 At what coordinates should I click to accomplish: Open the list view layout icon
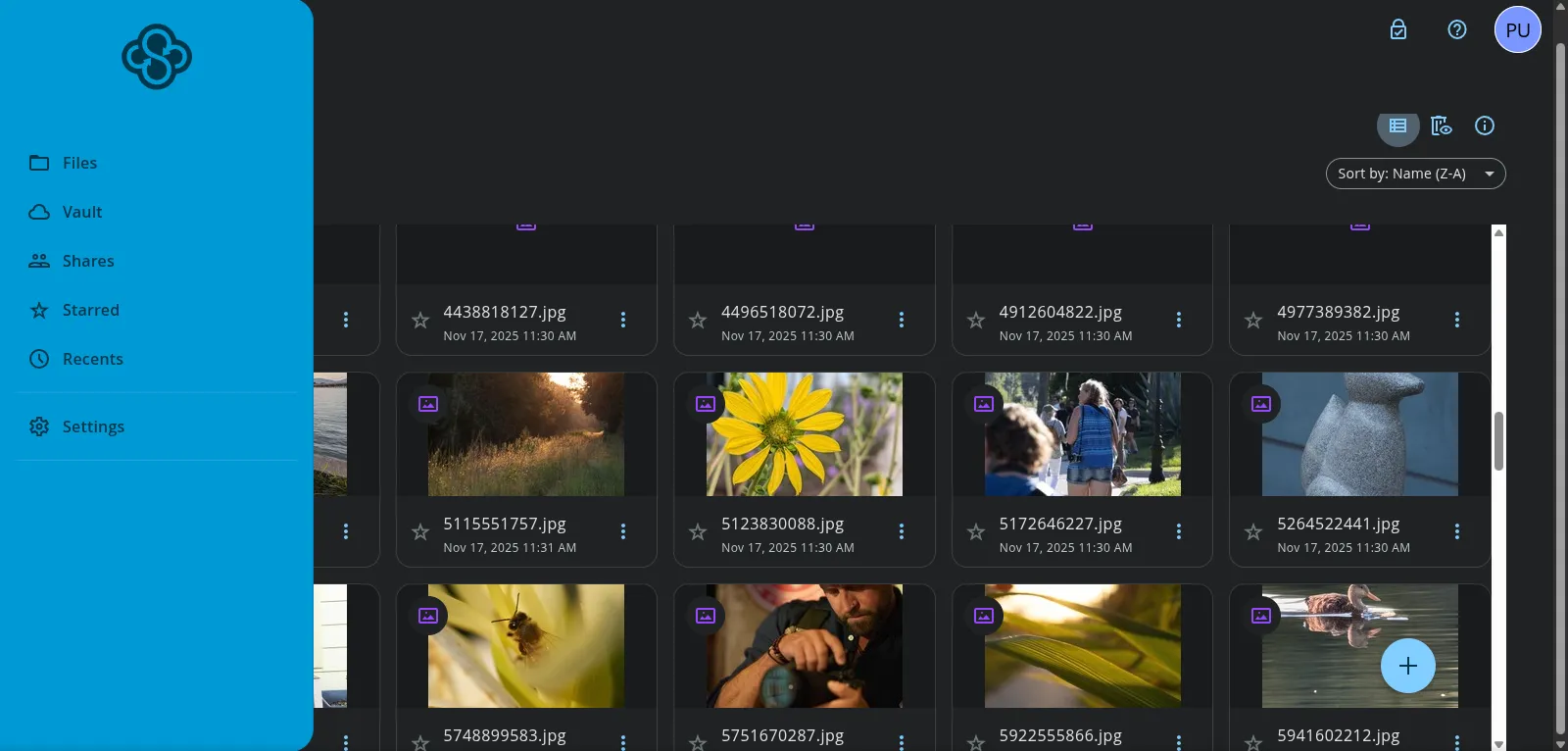[1397, 125]
